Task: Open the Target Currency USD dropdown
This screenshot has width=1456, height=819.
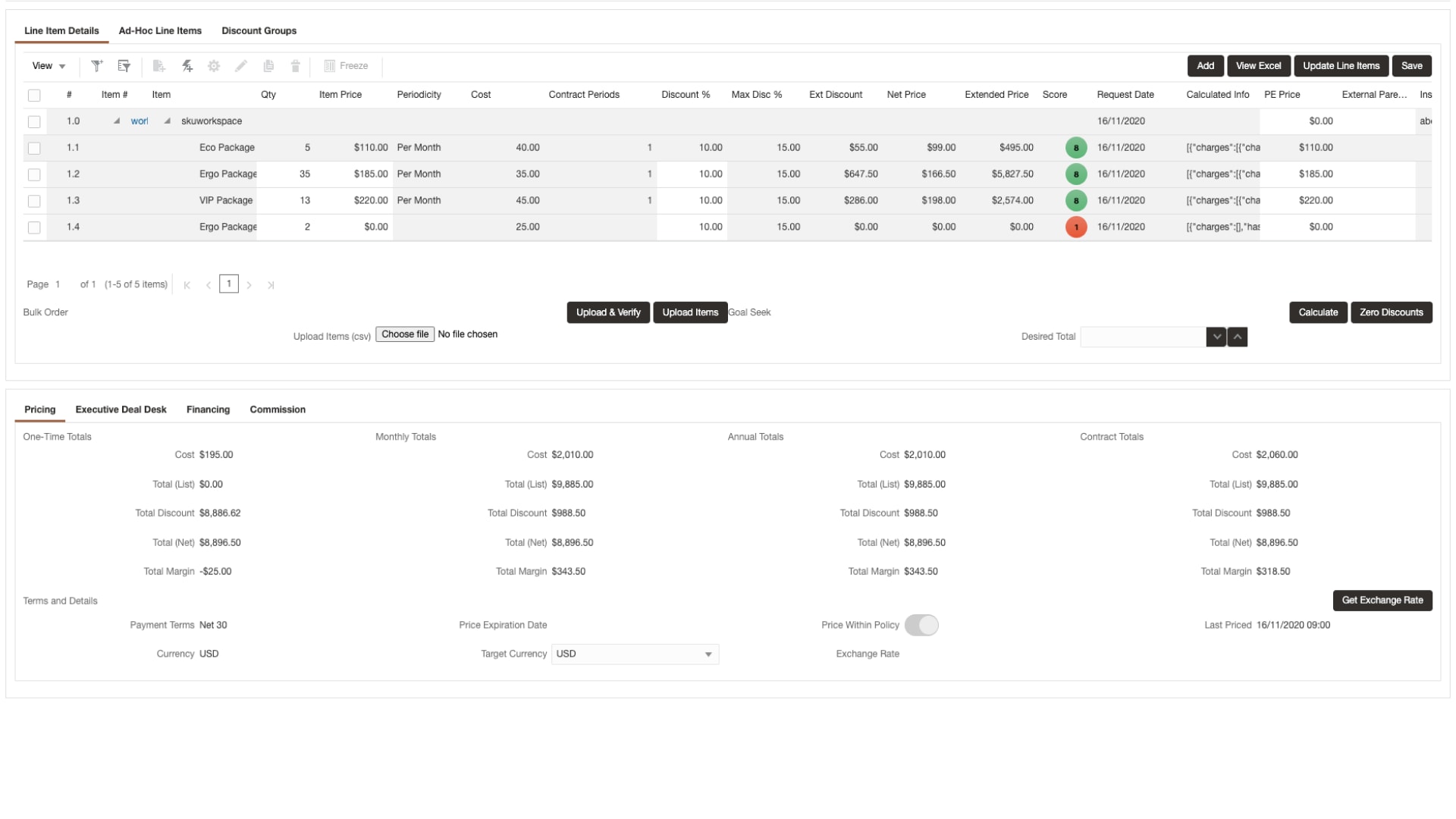Action: click(x=635, y=654)
